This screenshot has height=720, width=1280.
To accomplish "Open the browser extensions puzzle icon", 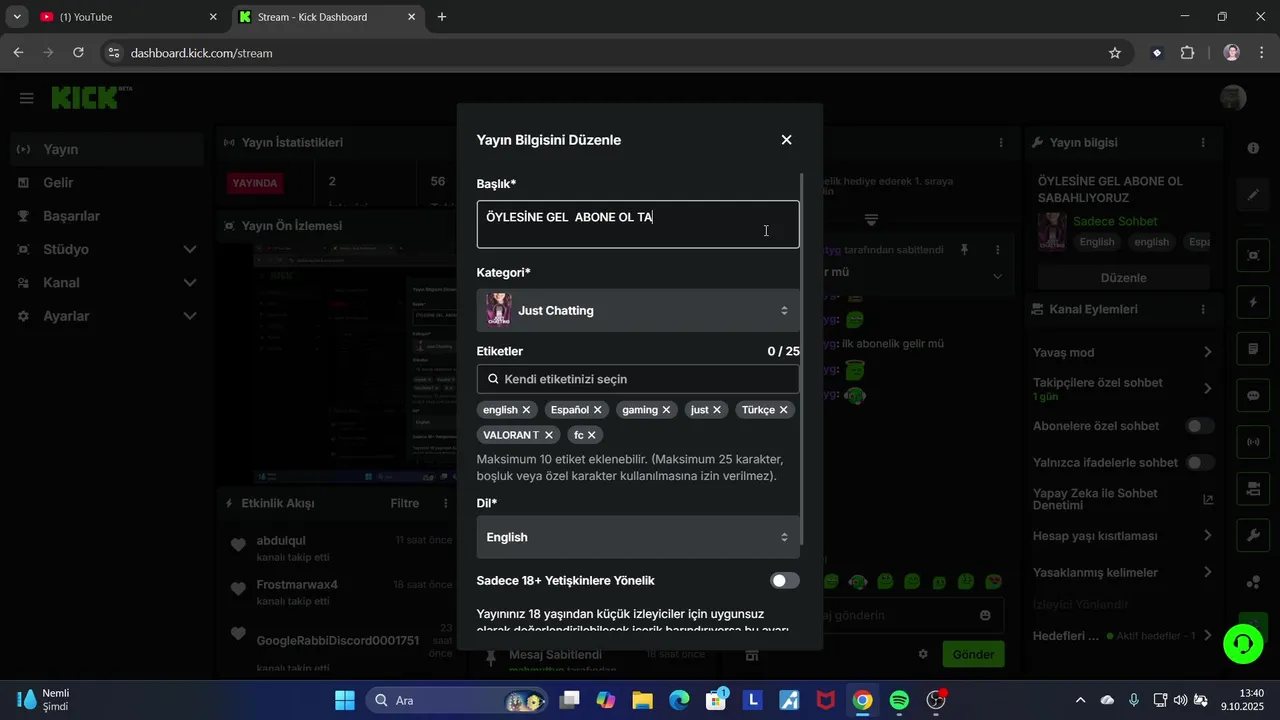I will click(x=1188, y=53).
